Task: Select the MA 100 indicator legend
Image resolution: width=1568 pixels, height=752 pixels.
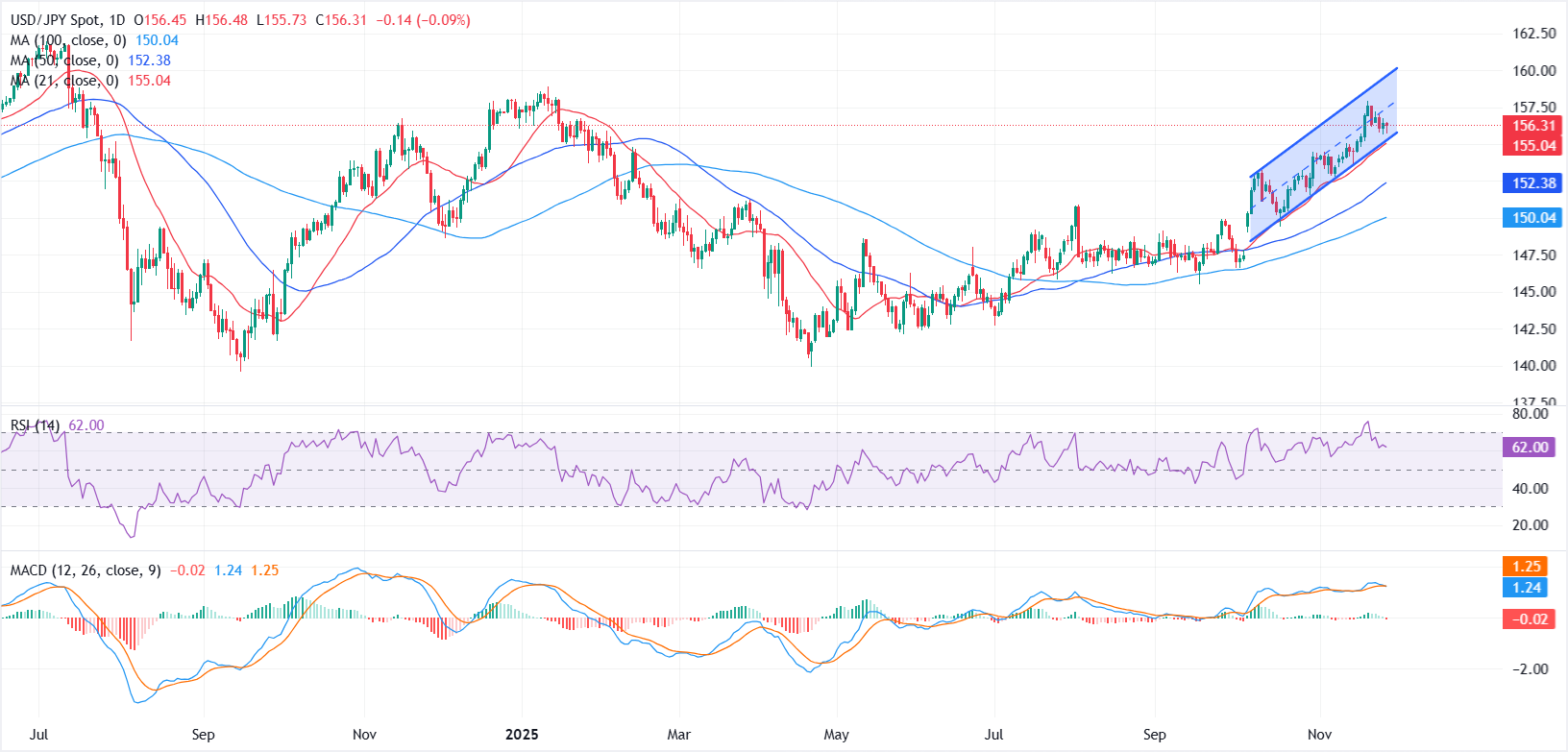Action: (67, 40)
